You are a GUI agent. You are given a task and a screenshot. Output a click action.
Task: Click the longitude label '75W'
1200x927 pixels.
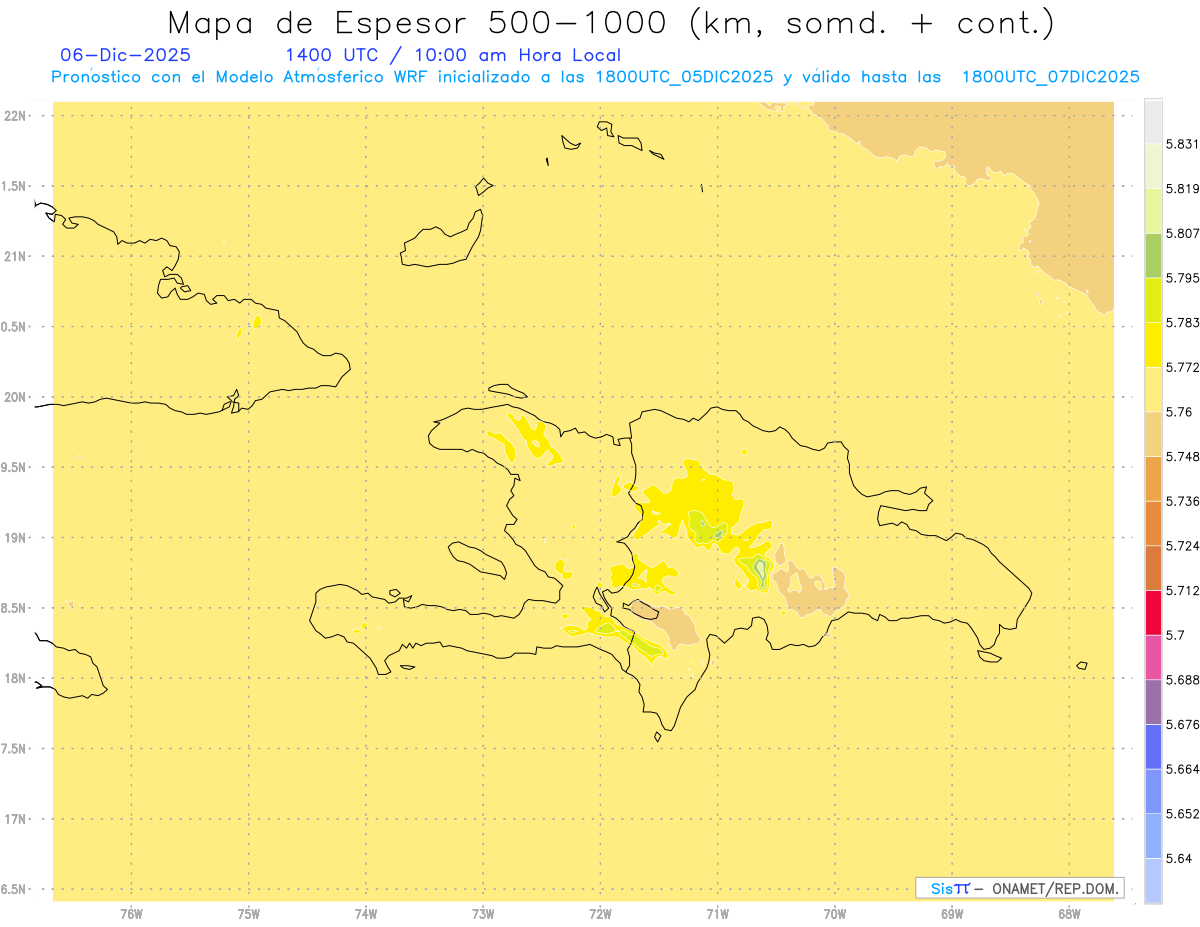point(249,914)
